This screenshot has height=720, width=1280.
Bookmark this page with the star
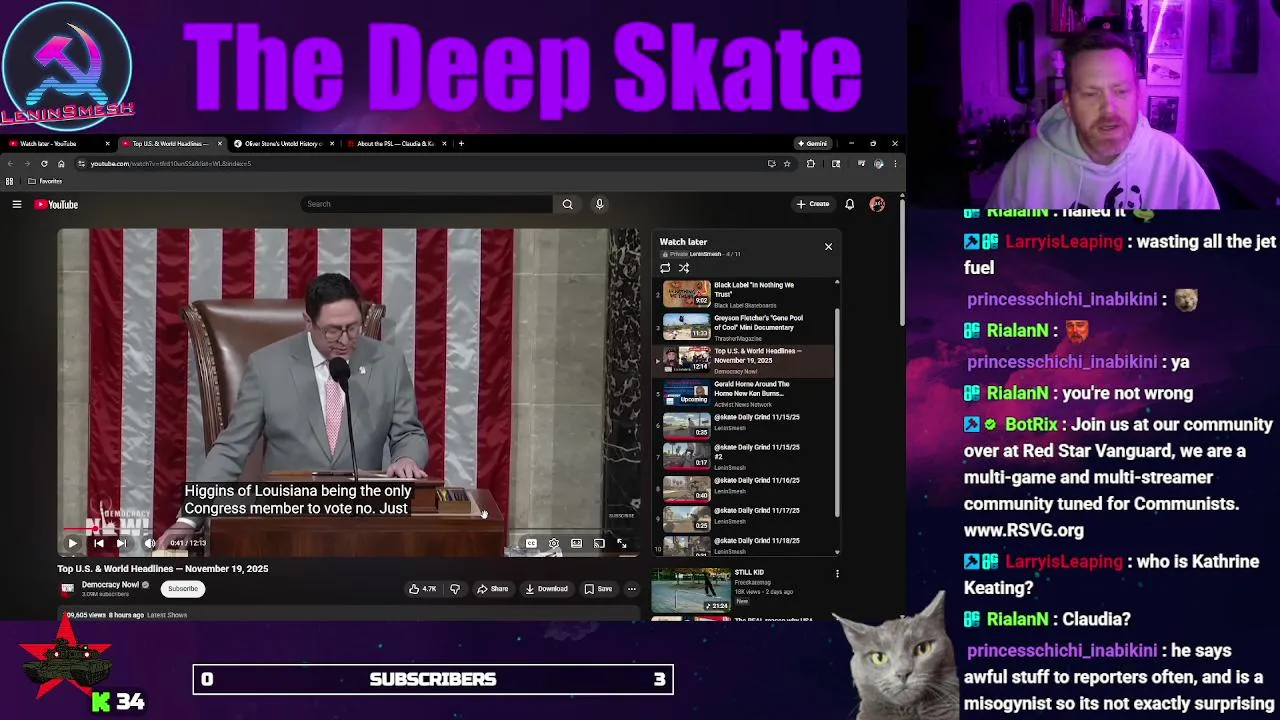coord(788,164)
